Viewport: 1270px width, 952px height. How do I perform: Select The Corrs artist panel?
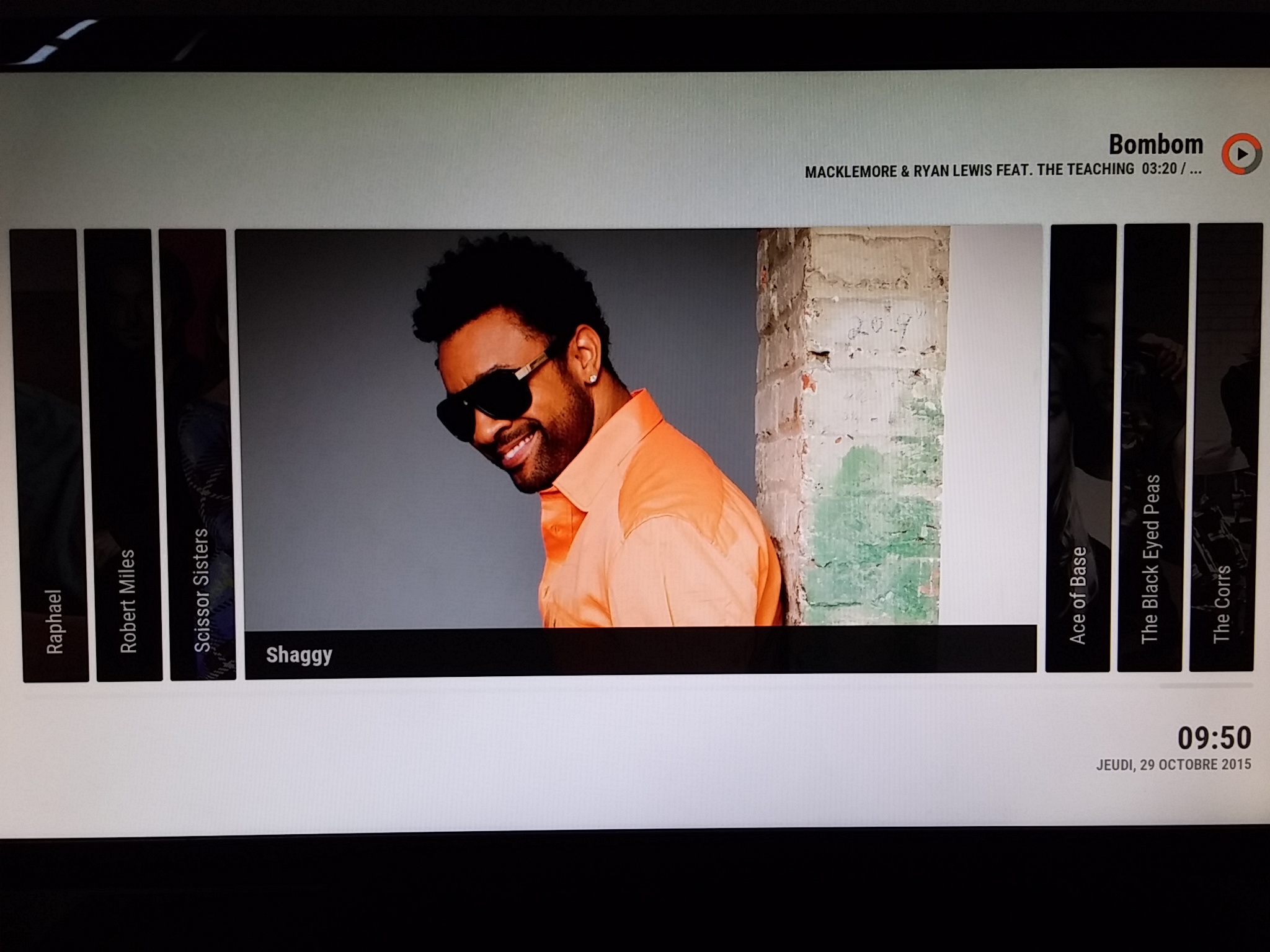tap(1226, 448)
